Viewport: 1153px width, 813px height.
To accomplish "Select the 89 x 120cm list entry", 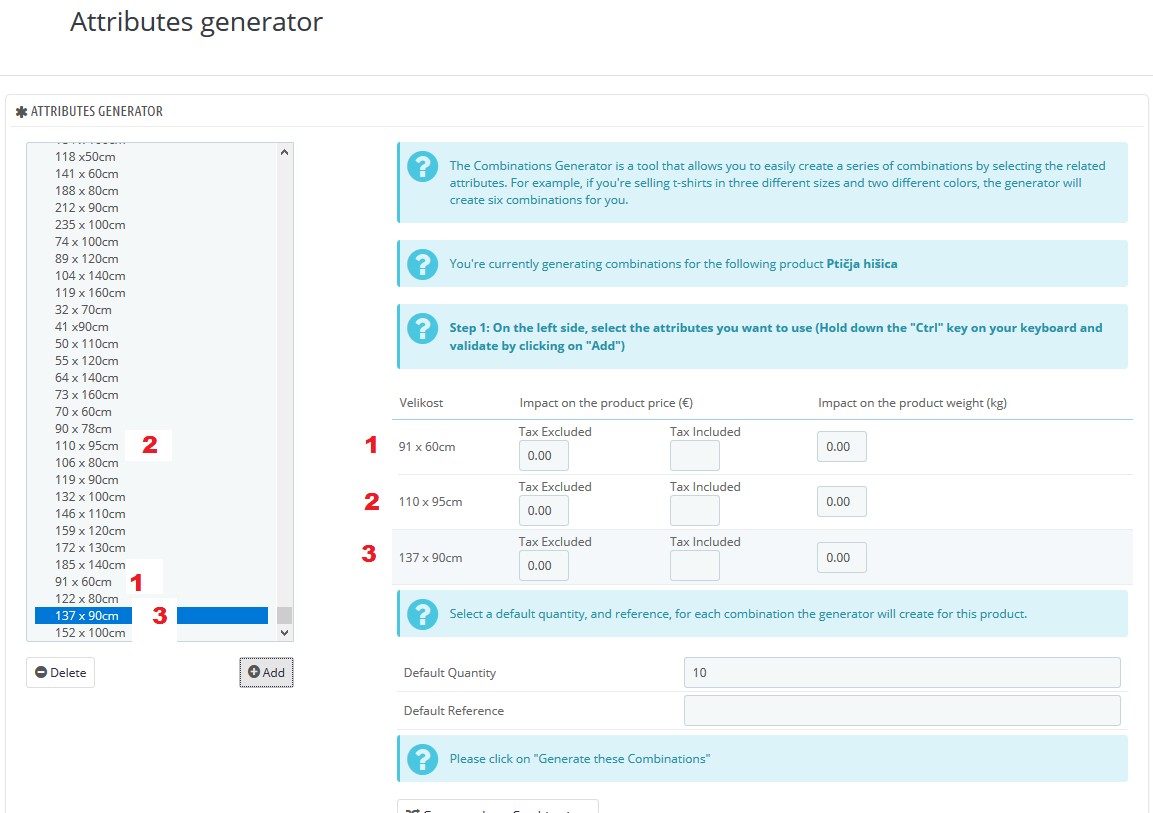I will coord(86,258).
